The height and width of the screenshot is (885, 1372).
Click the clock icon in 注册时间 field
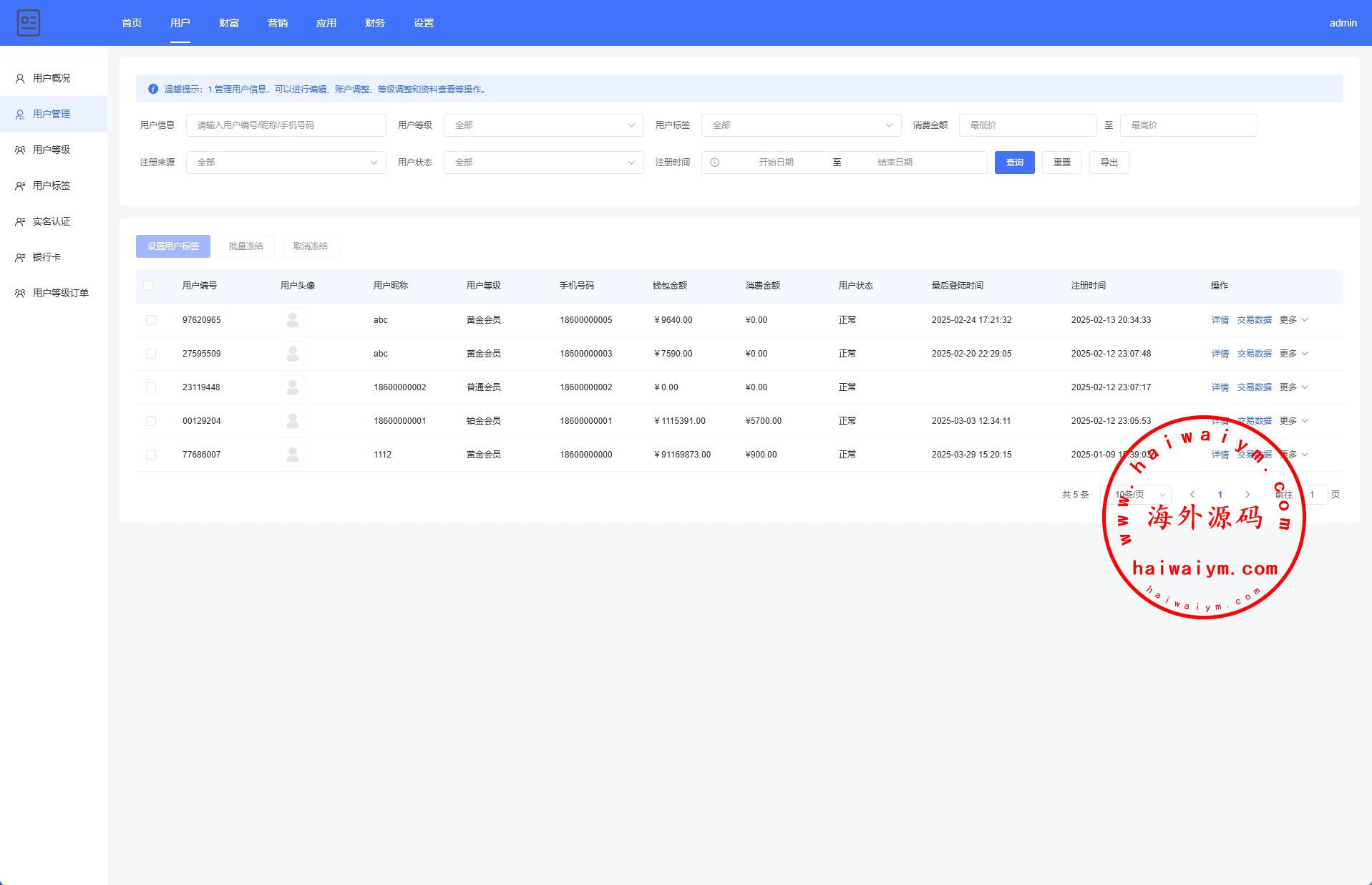(x=714, y=163)
